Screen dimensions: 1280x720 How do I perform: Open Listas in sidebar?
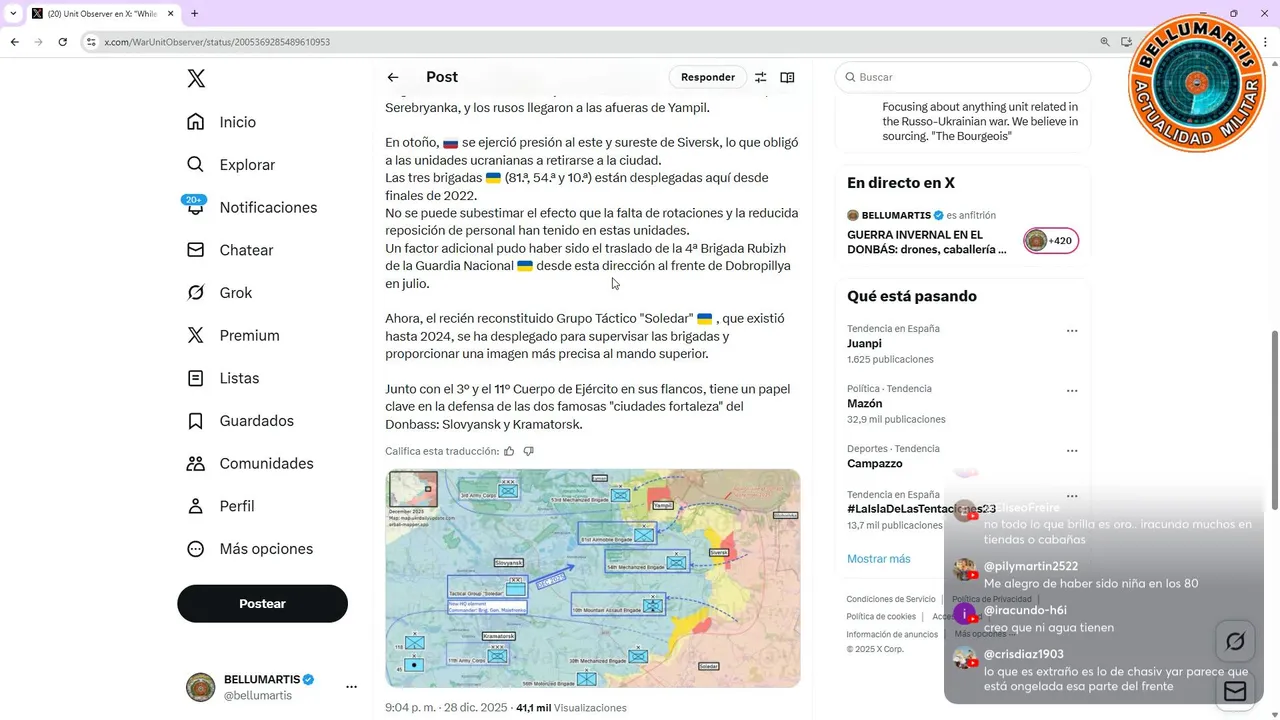(x=223, y=378)
